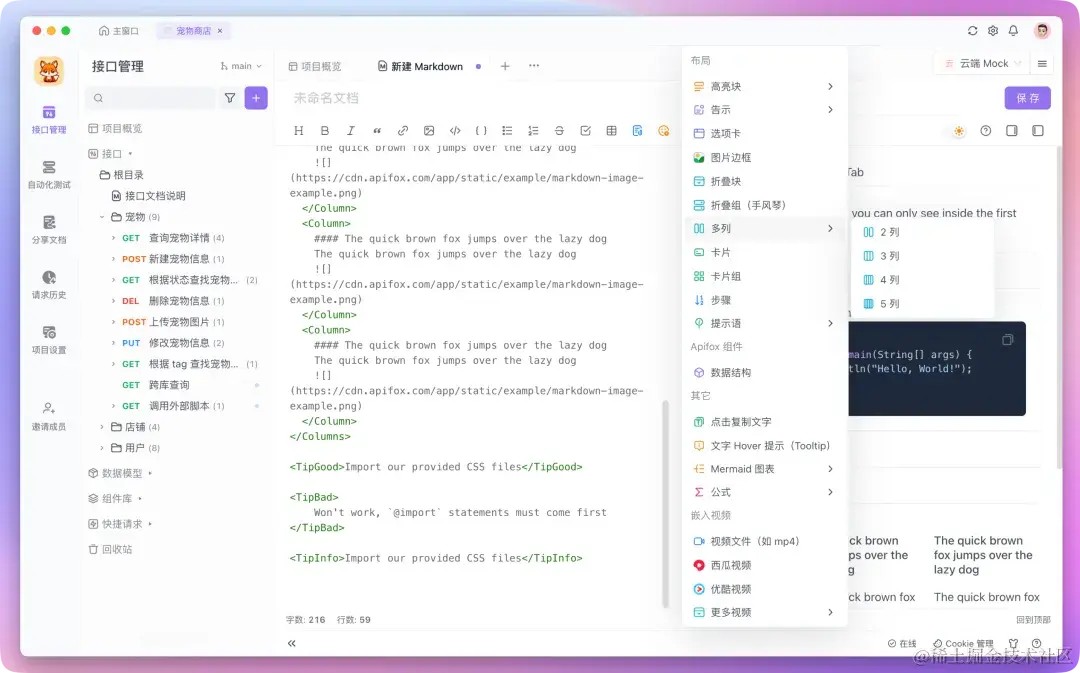The width and height of the screenshot is (1080, 673).
Task: Apply strikethrough formatting
Action: tap(559, 131)
